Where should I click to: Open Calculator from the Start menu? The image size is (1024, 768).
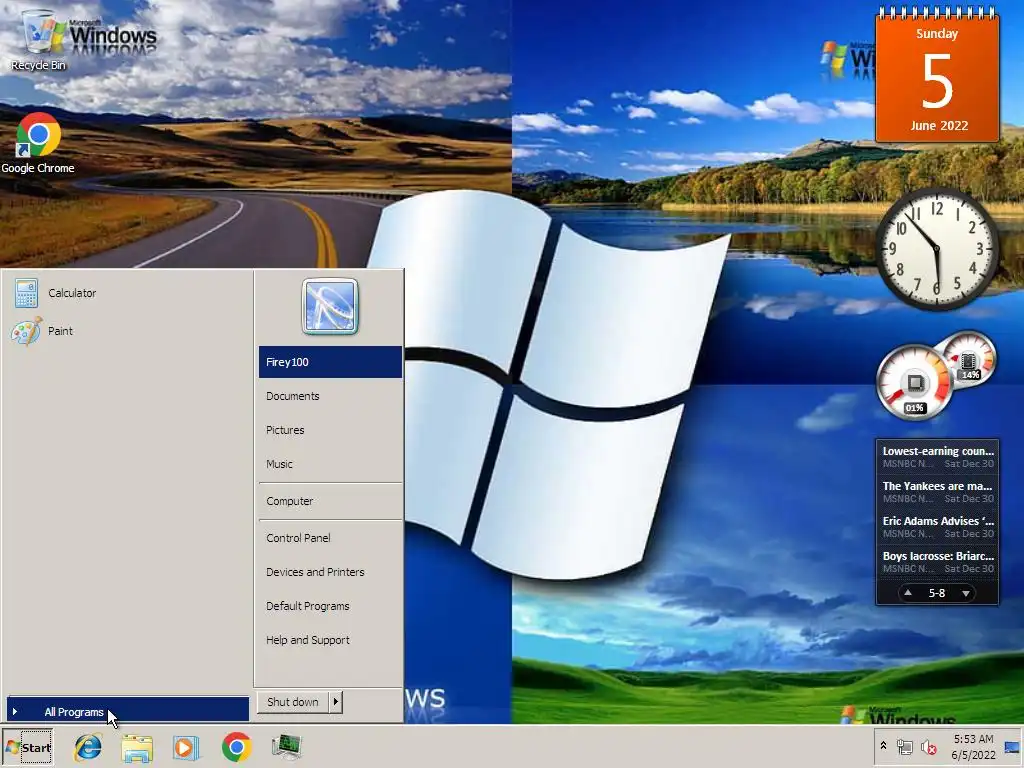click(x=127, y=293)
